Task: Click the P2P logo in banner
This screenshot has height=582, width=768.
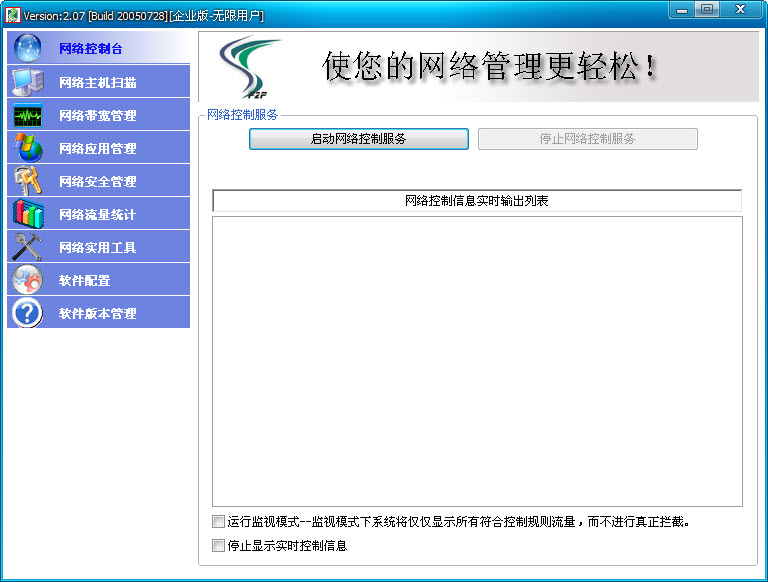Action: click(250, 67)
